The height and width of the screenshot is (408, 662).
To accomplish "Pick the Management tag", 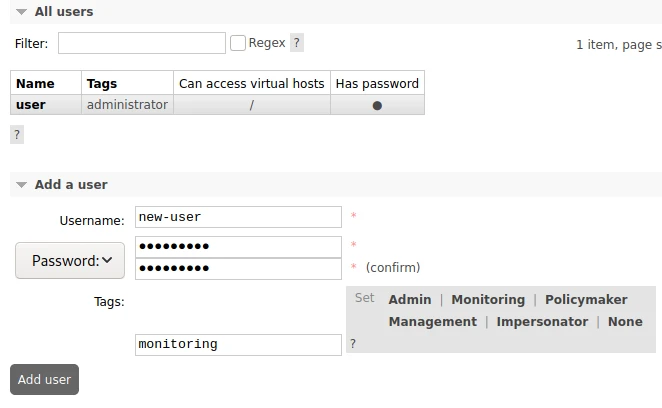I will click(432, 322).
